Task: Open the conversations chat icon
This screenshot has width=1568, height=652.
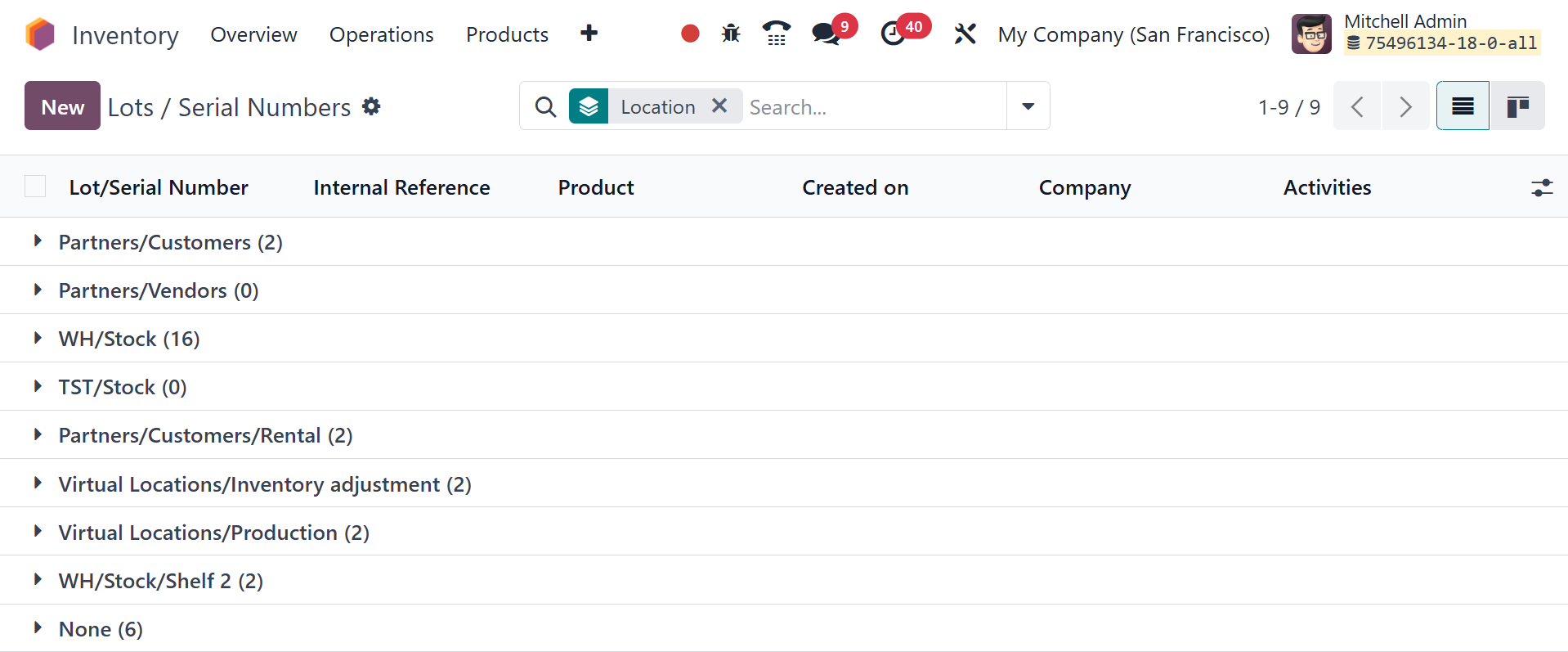Action: click(826, 34)
